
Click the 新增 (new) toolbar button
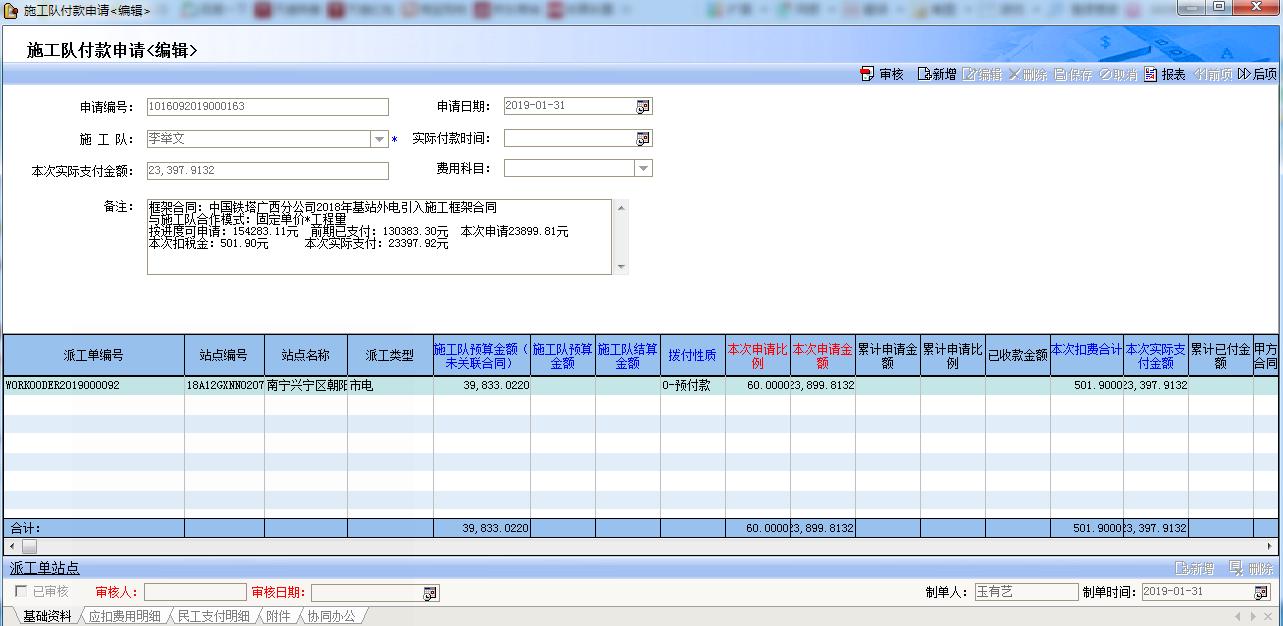coord(937,75)
